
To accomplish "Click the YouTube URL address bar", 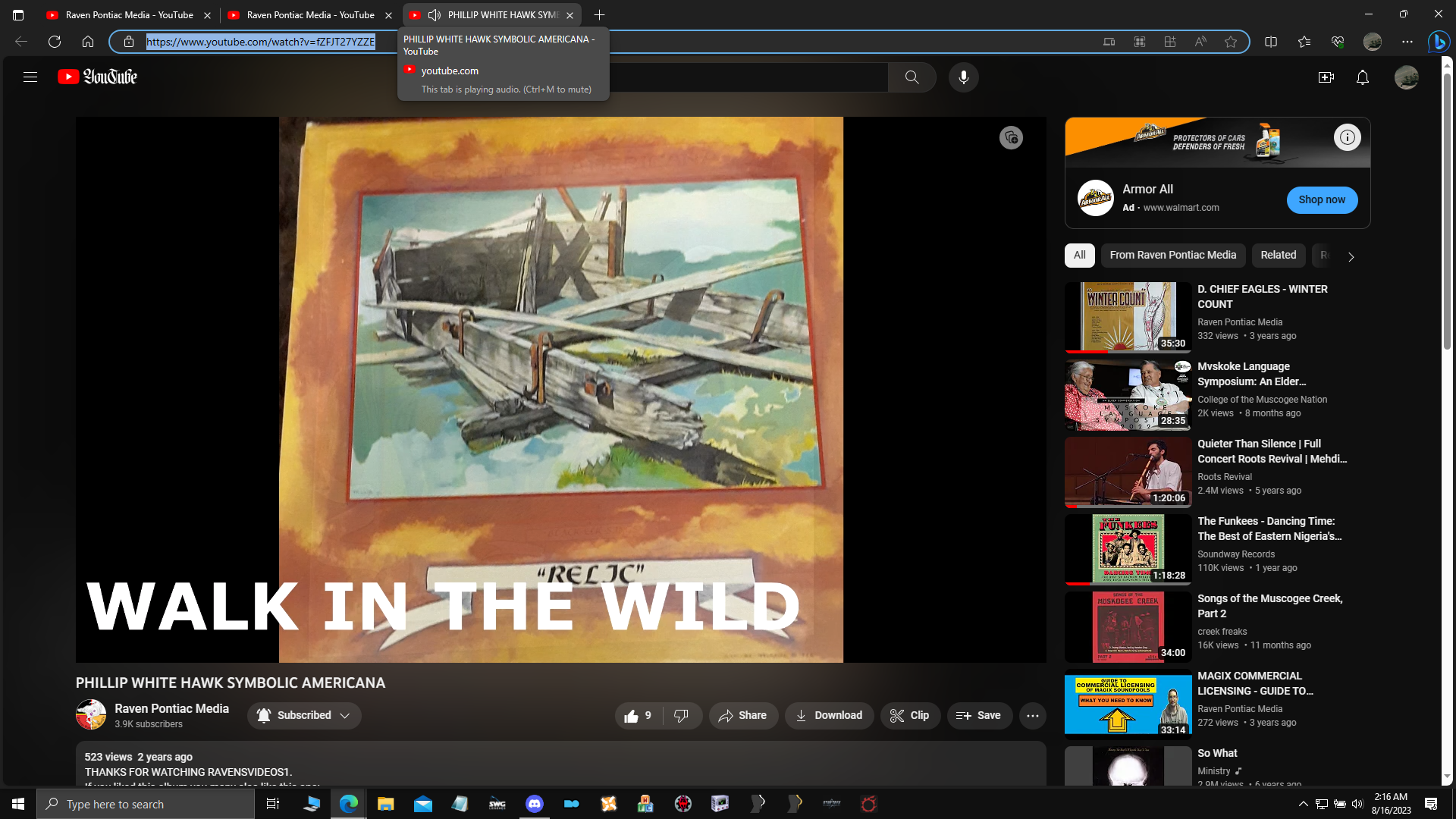I will pos(260,42).
